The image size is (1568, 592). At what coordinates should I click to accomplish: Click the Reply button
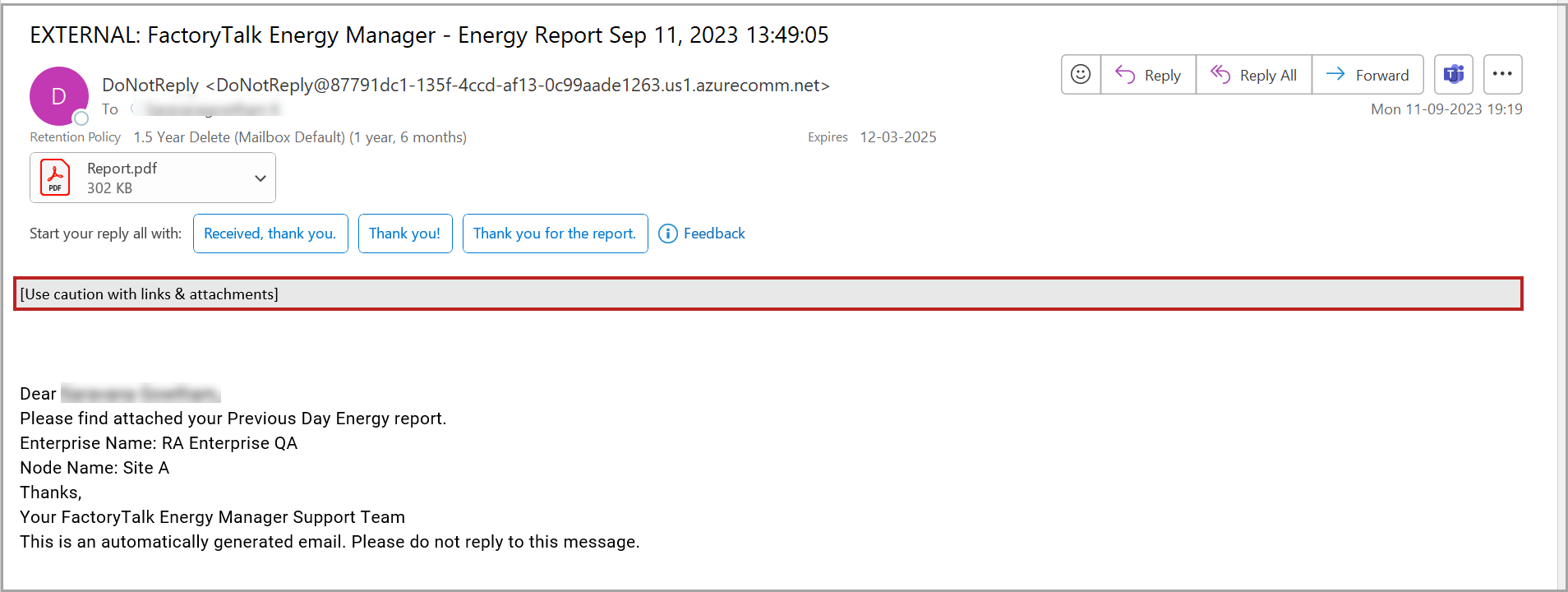tap(1148, 75)
